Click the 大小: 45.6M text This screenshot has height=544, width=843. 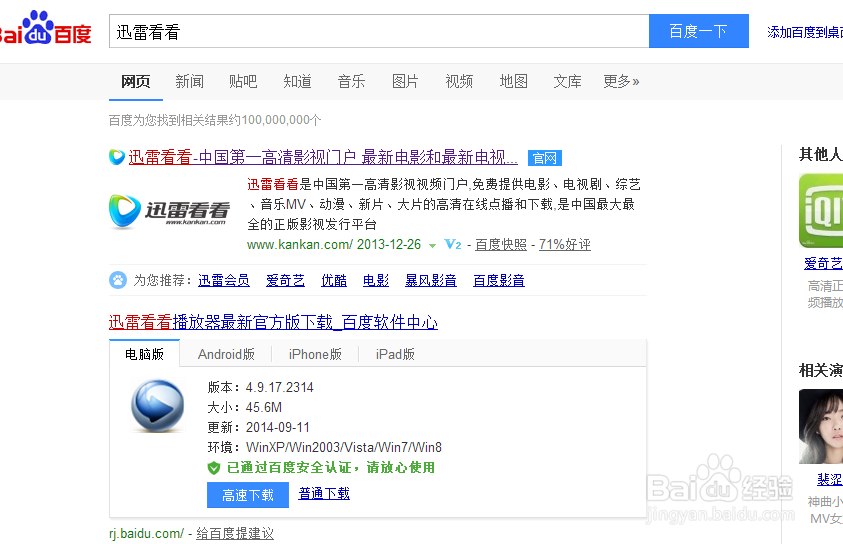245,407
